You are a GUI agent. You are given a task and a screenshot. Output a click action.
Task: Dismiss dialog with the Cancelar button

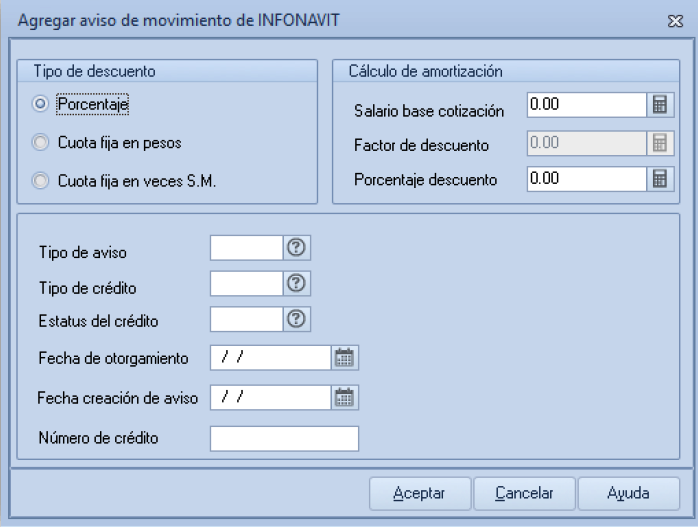click(524, 494)
